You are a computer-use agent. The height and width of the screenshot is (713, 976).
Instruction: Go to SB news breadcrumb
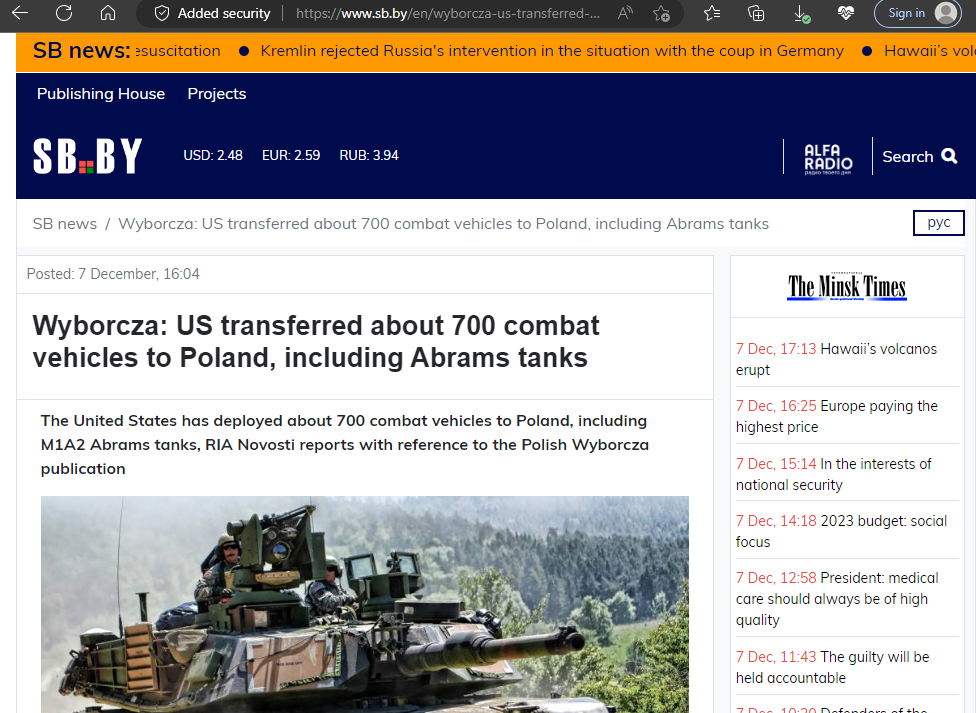point(65,224)
